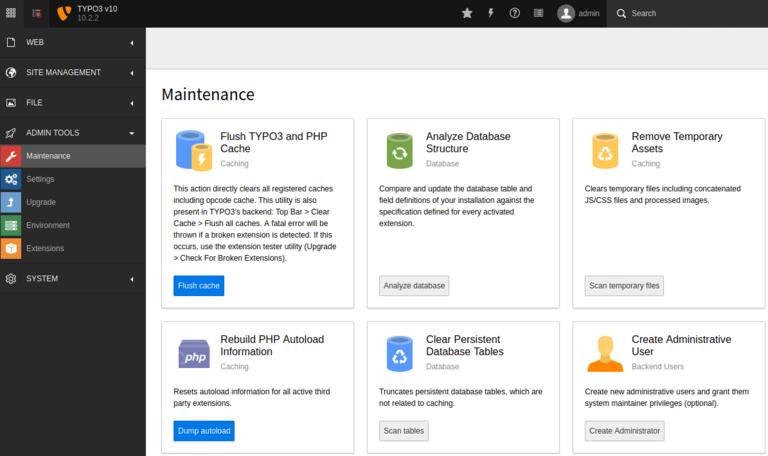Open the bookmarks star icon in top bar
This screenshot has height=456, width=768.
[x=467, y=13]
